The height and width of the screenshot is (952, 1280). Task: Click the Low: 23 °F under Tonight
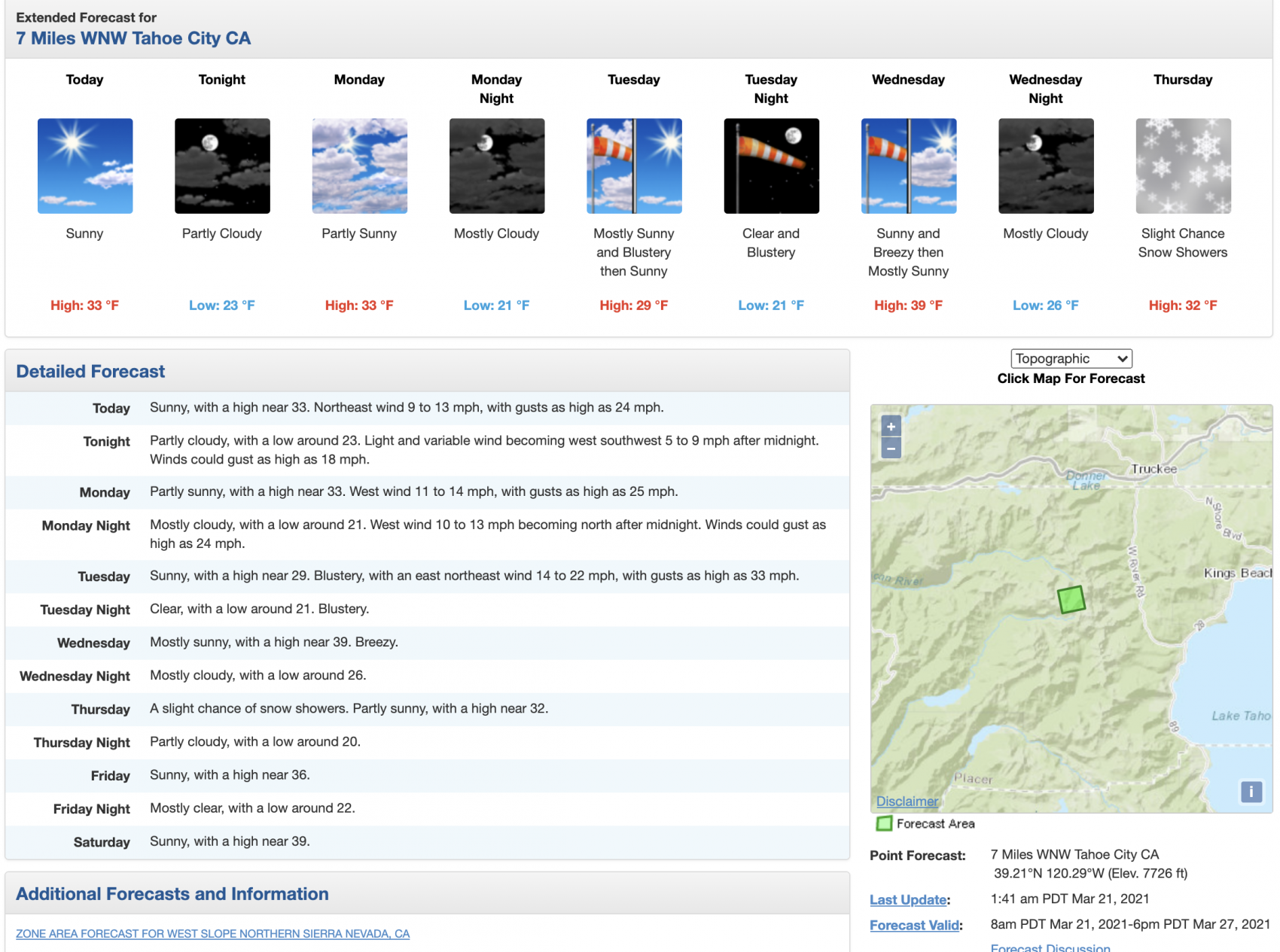[222, 306]
